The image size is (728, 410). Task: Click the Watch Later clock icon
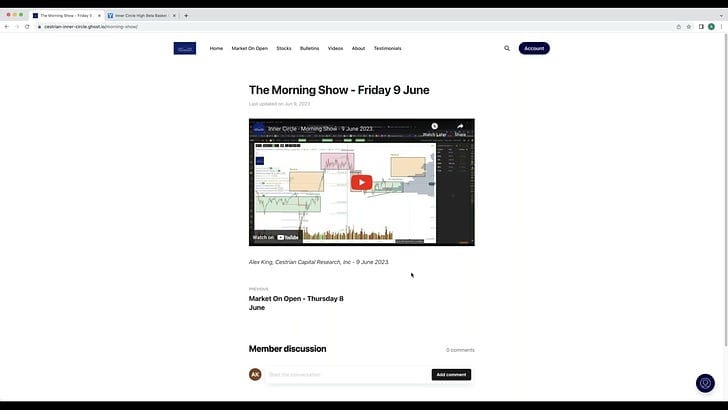pyautogui.click(x=435, y=126)
